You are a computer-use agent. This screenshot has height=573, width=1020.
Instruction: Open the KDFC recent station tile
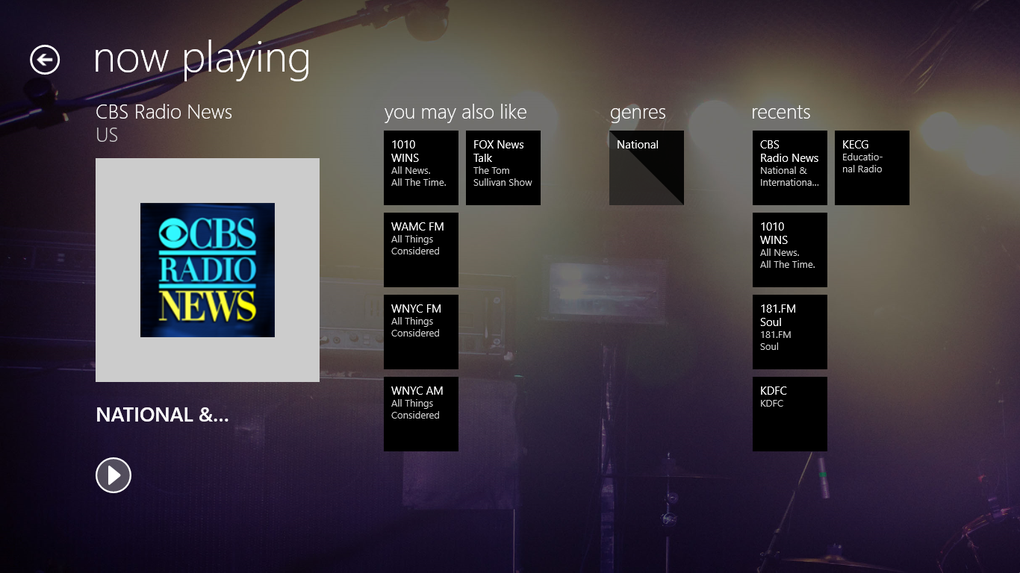(790, 414)
